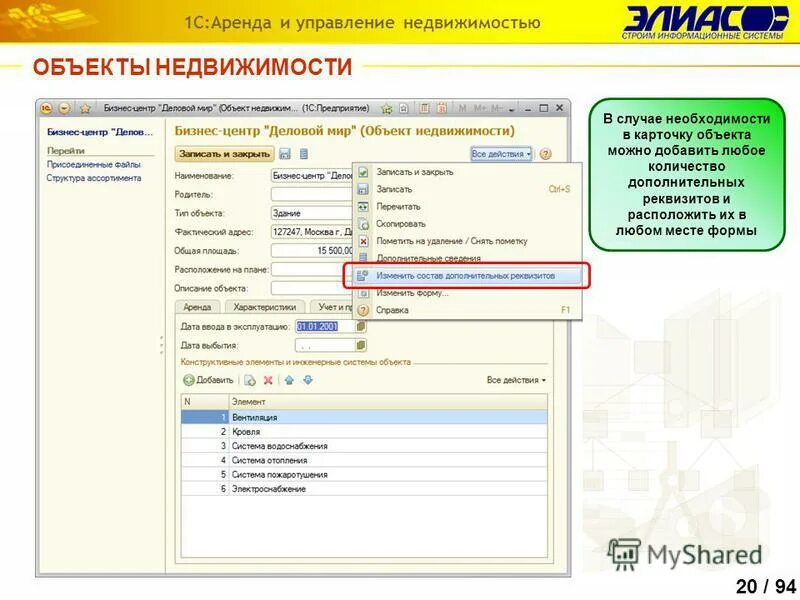
Task: Choose Записать menu entry with Ctrl+S
Action: [467, 189]
